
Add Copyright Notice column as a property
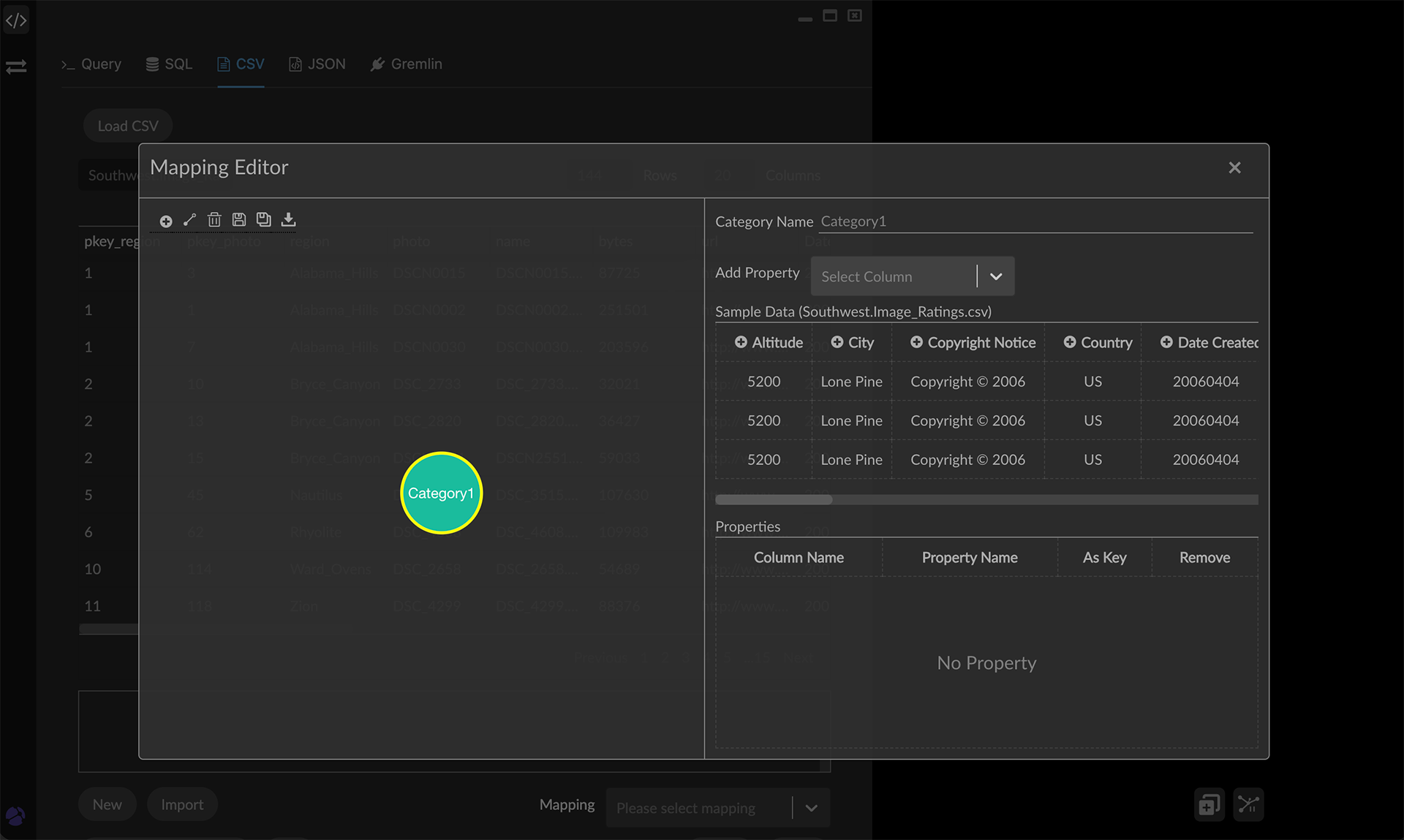coord(916,342)
